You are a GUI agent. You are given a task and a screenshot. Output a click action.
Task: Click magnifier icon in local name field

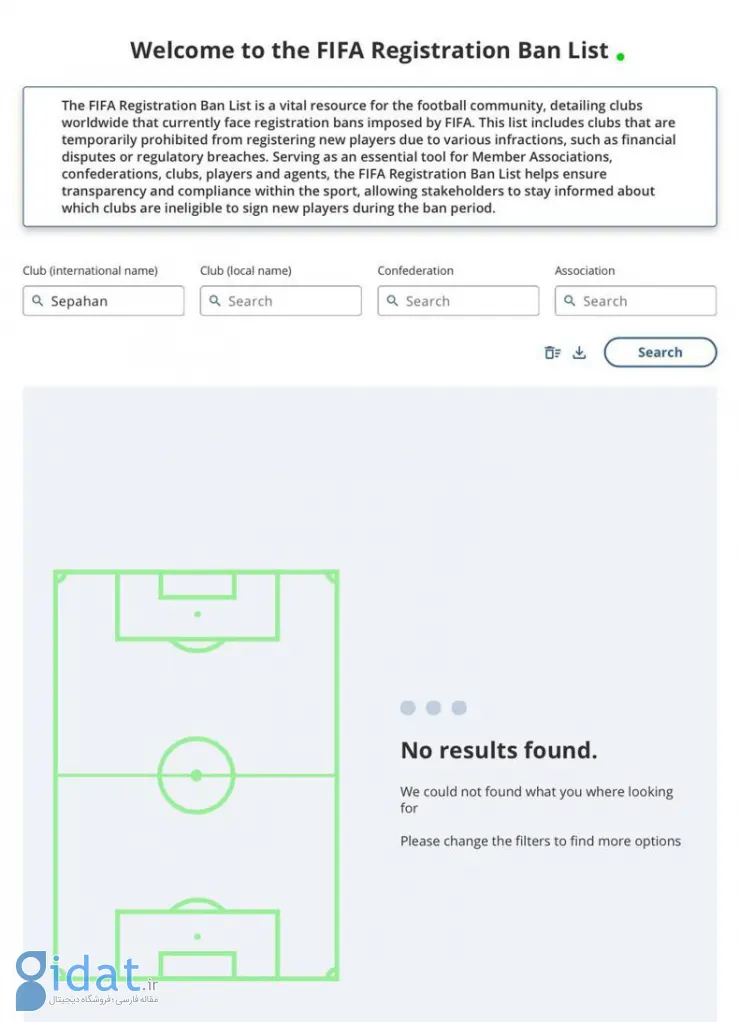(x=215, y=300)
